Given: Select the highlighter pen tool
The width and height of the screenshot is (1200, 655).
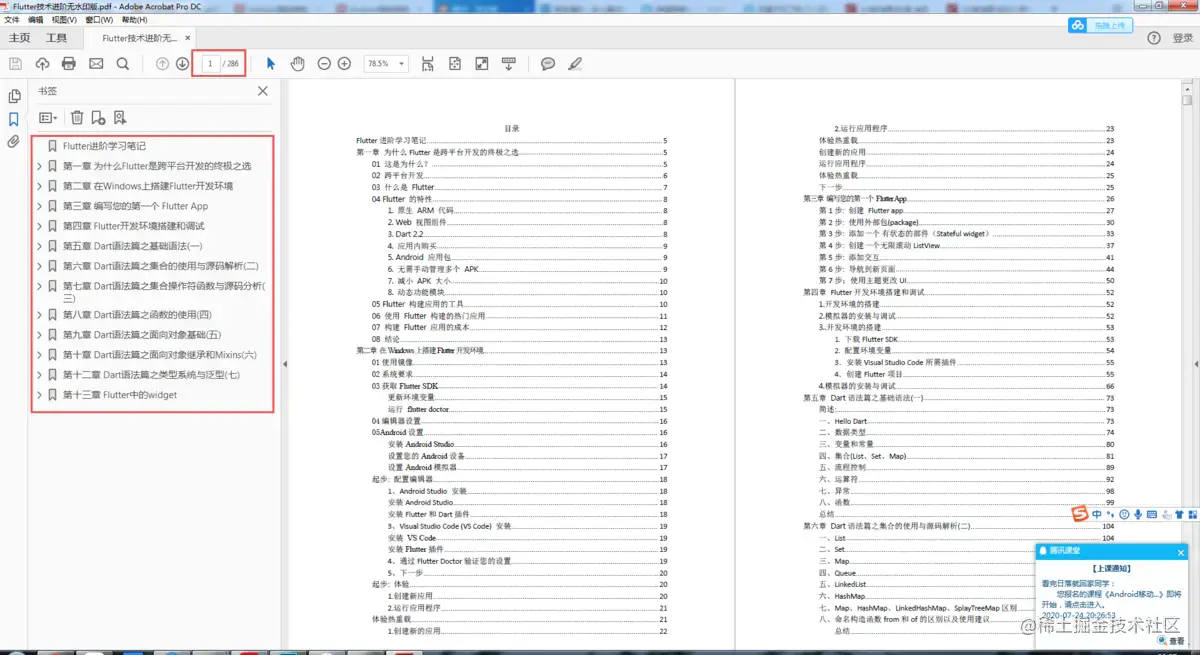Looking at the screenshot, I should click(574, 64).
